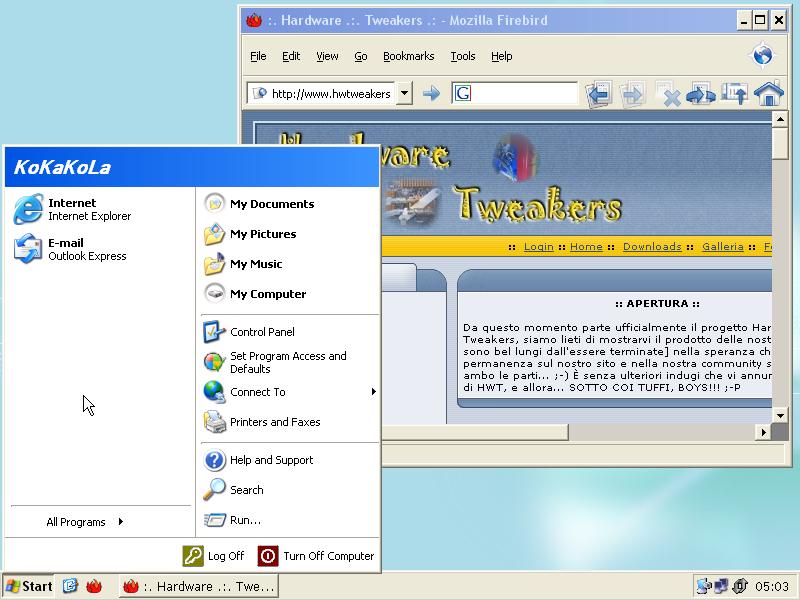Click the Login link on webpage

coord(539,247)
